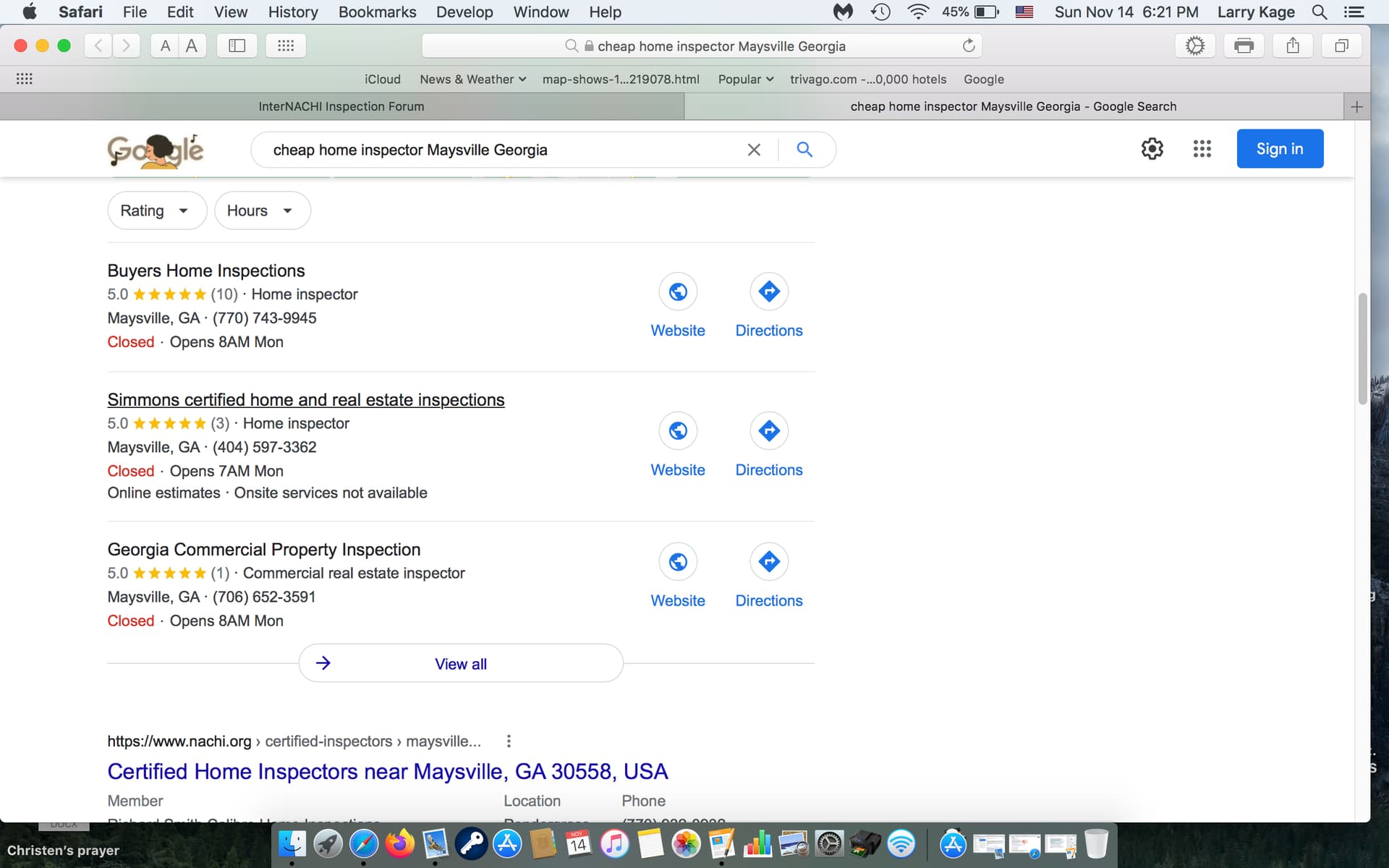
Task: Expand the Rating filter dropdown
Action: click(x=156, y=210)
